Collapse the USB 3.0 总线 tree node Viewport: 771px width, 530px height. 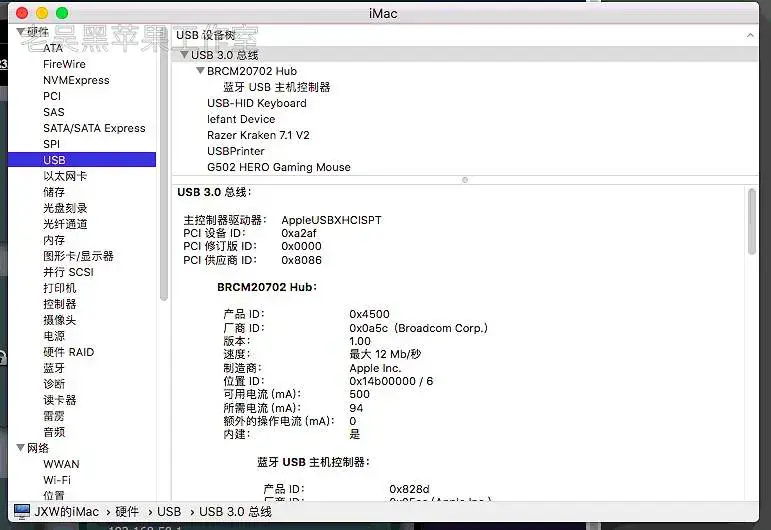pos(184,55)
